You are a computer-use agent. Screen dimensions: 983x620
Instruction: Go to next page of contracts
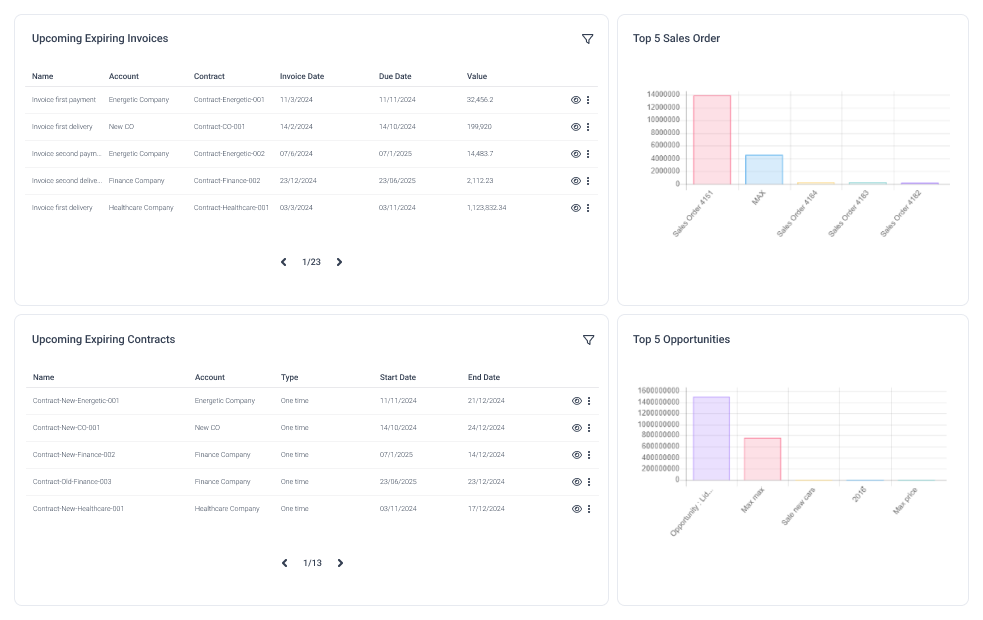(340, 563)
